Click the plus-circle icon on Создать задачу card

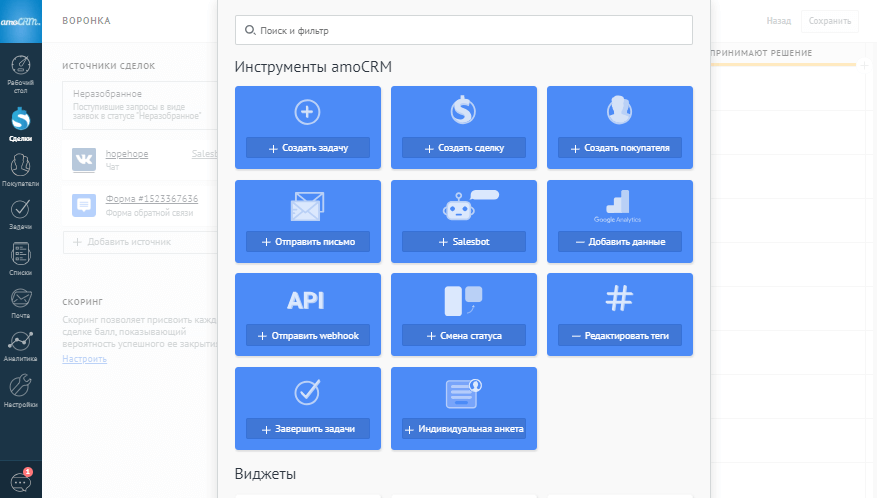point(307,112)
